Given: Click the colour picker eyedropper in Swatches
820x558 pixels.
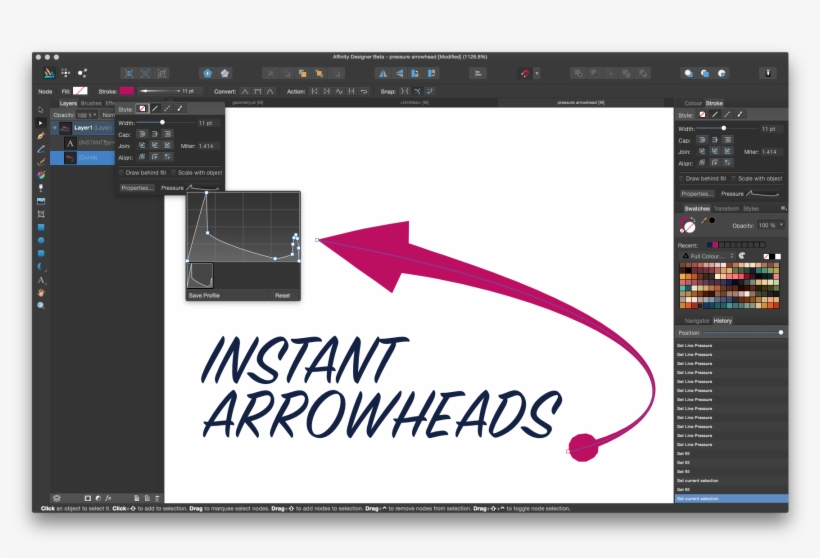Looking at the screenshot, I should point(704,221).
